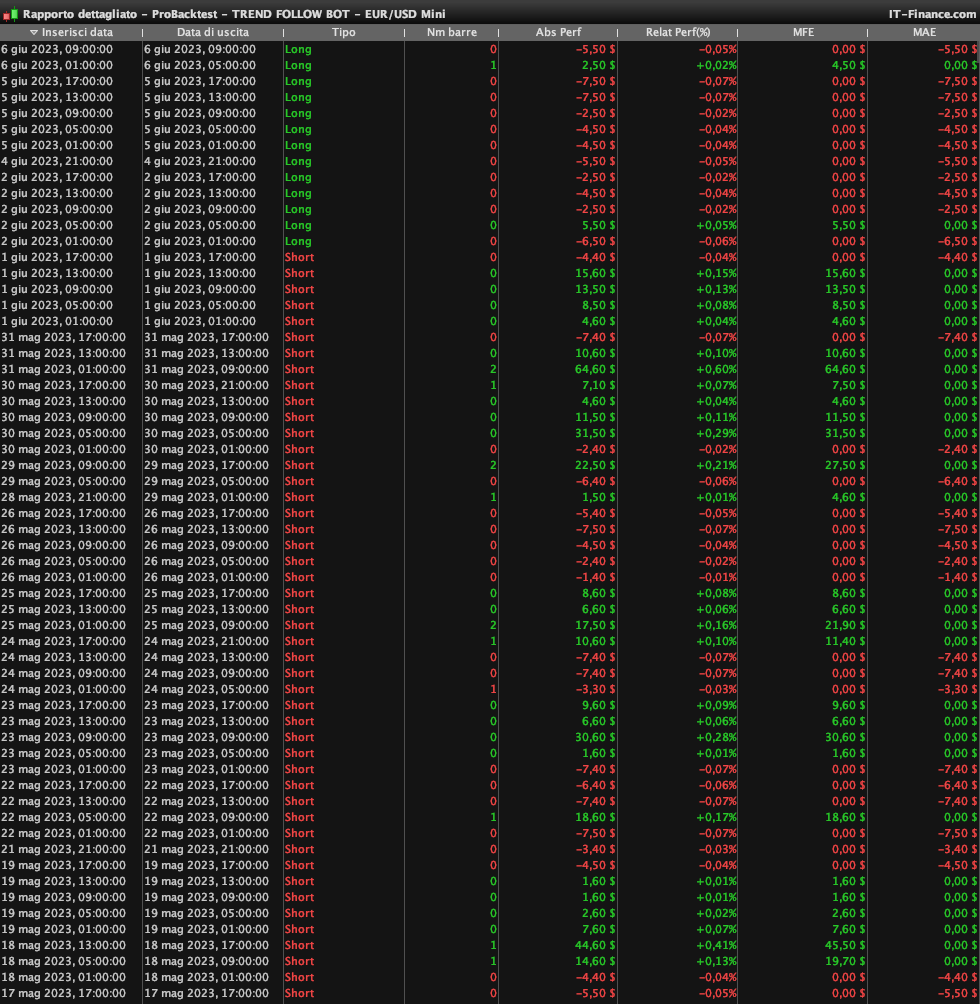Click MFE value 19,70 $
The height and width of the screenshot is (1004, 980).
tap(845, 962)
